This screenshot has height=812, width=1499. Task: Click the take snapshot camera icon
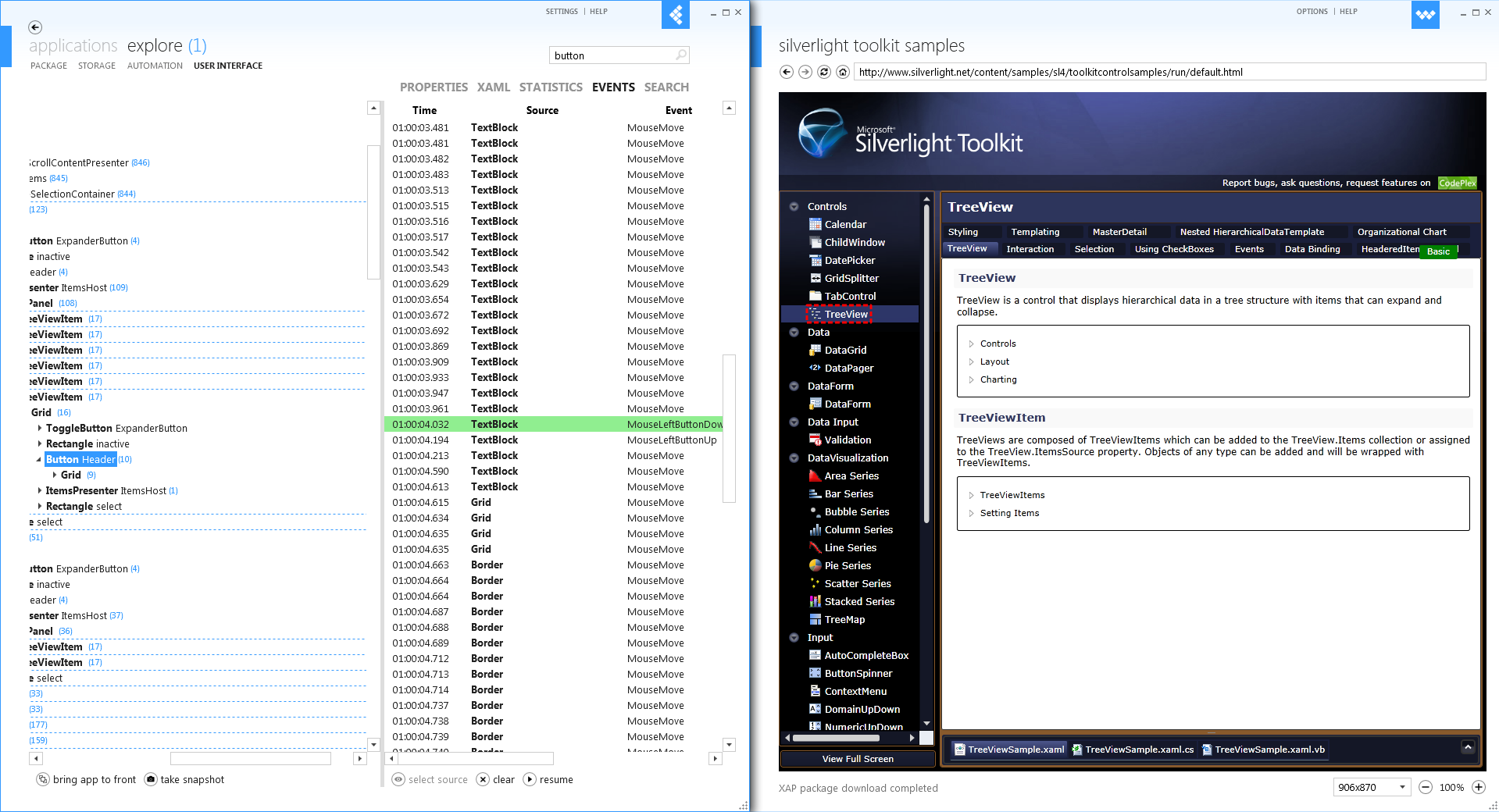[151, 779]
